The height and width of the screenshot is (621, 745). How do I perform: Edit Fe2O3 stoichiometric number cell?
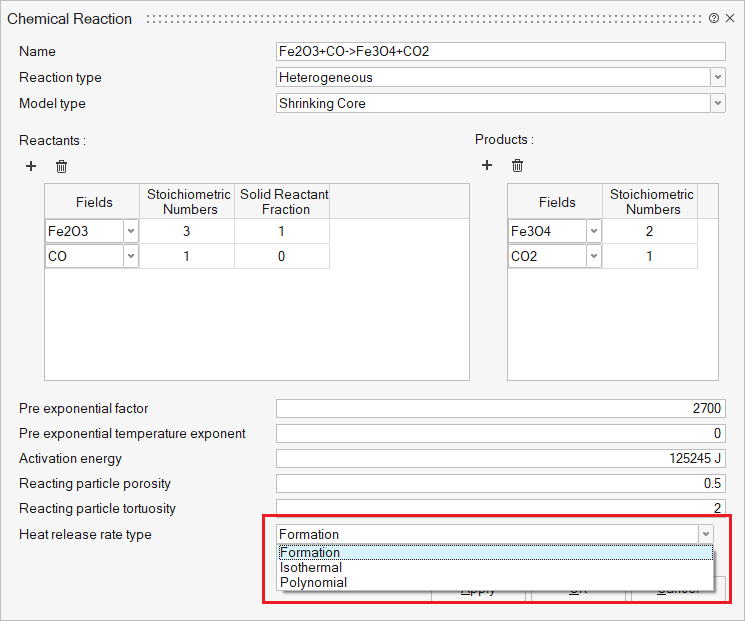pyautogui.click(x=189, y=231)
